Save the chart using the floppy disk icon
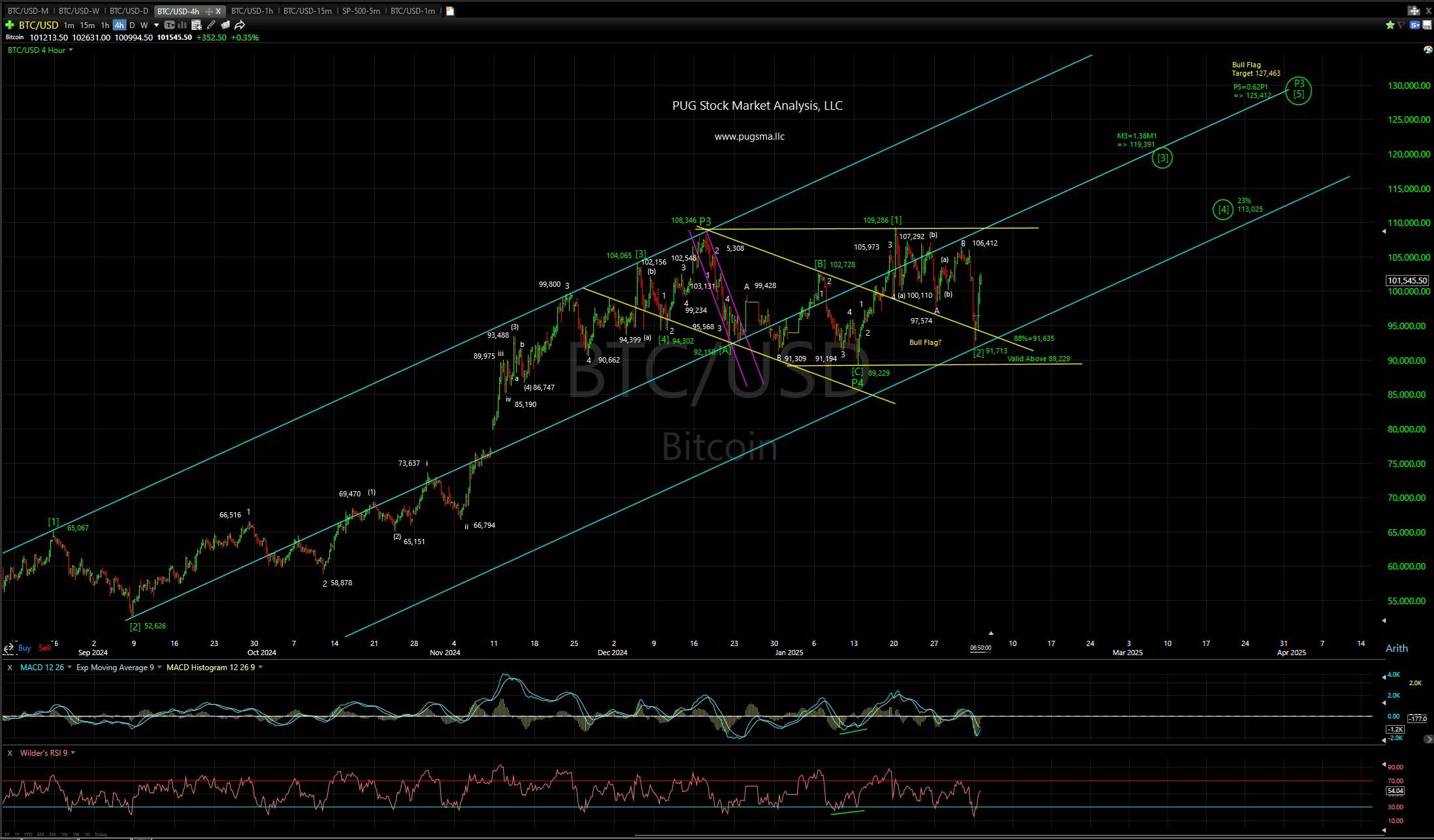 click(x=1427, y=25)
